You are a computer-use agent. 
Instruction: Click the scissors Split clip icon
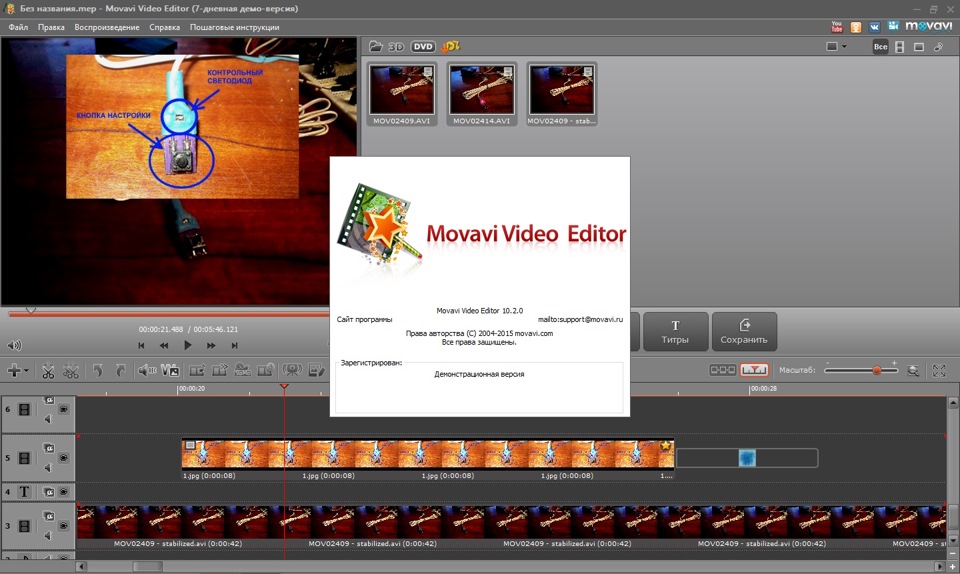(x=48, y=370)
